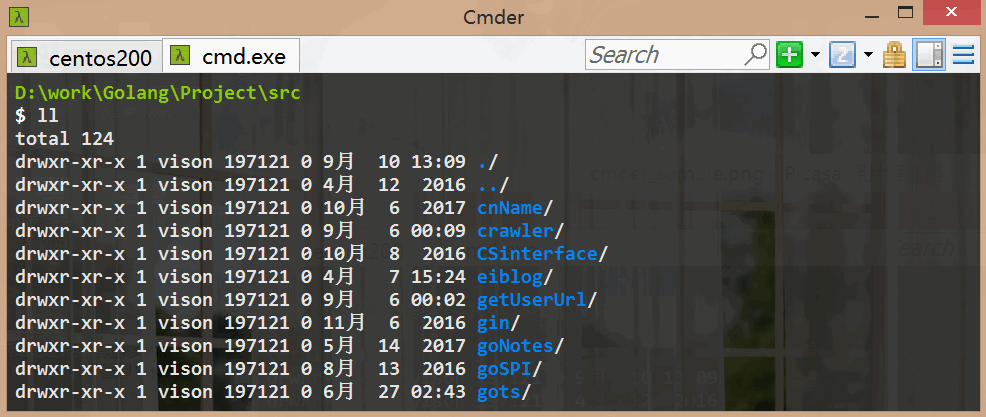Click the path D:\work\Golang\Project\src
Screen dimensions: 986x417
158,93
